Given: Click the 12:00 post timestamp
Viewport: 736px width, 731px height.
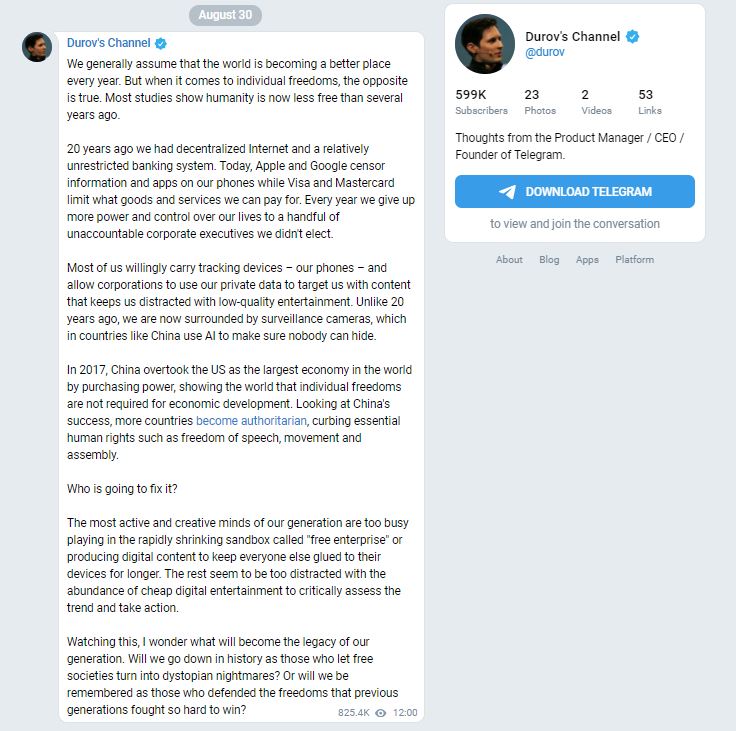Looking at the screenshot, I should point(405,713).
